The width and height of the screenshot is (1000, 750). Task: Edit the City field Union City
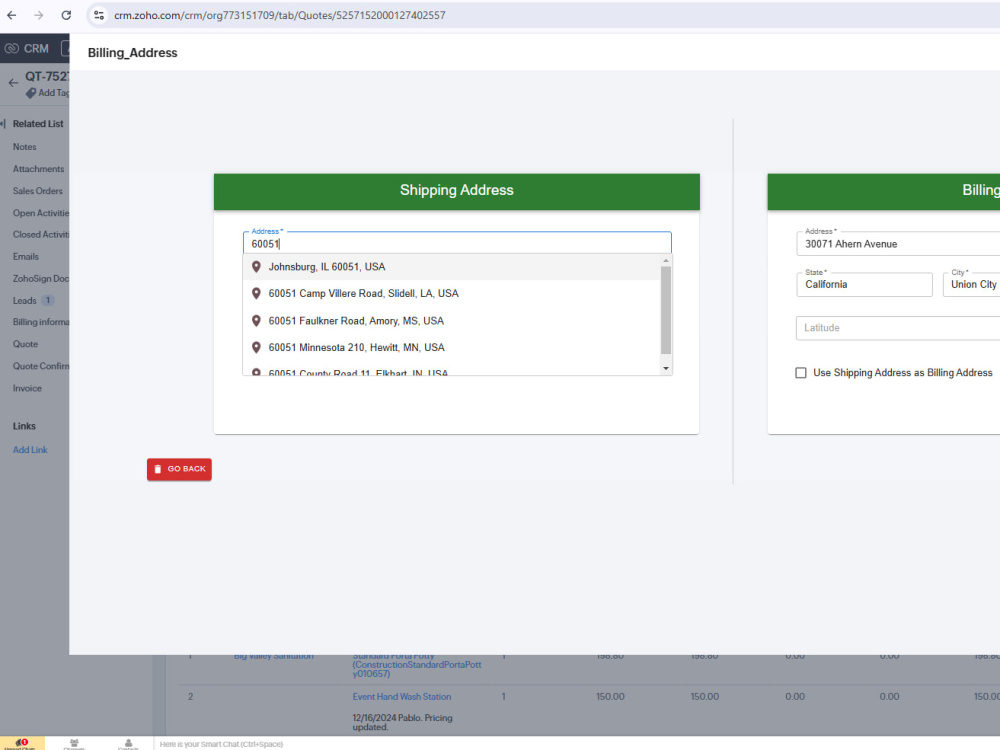971,284
